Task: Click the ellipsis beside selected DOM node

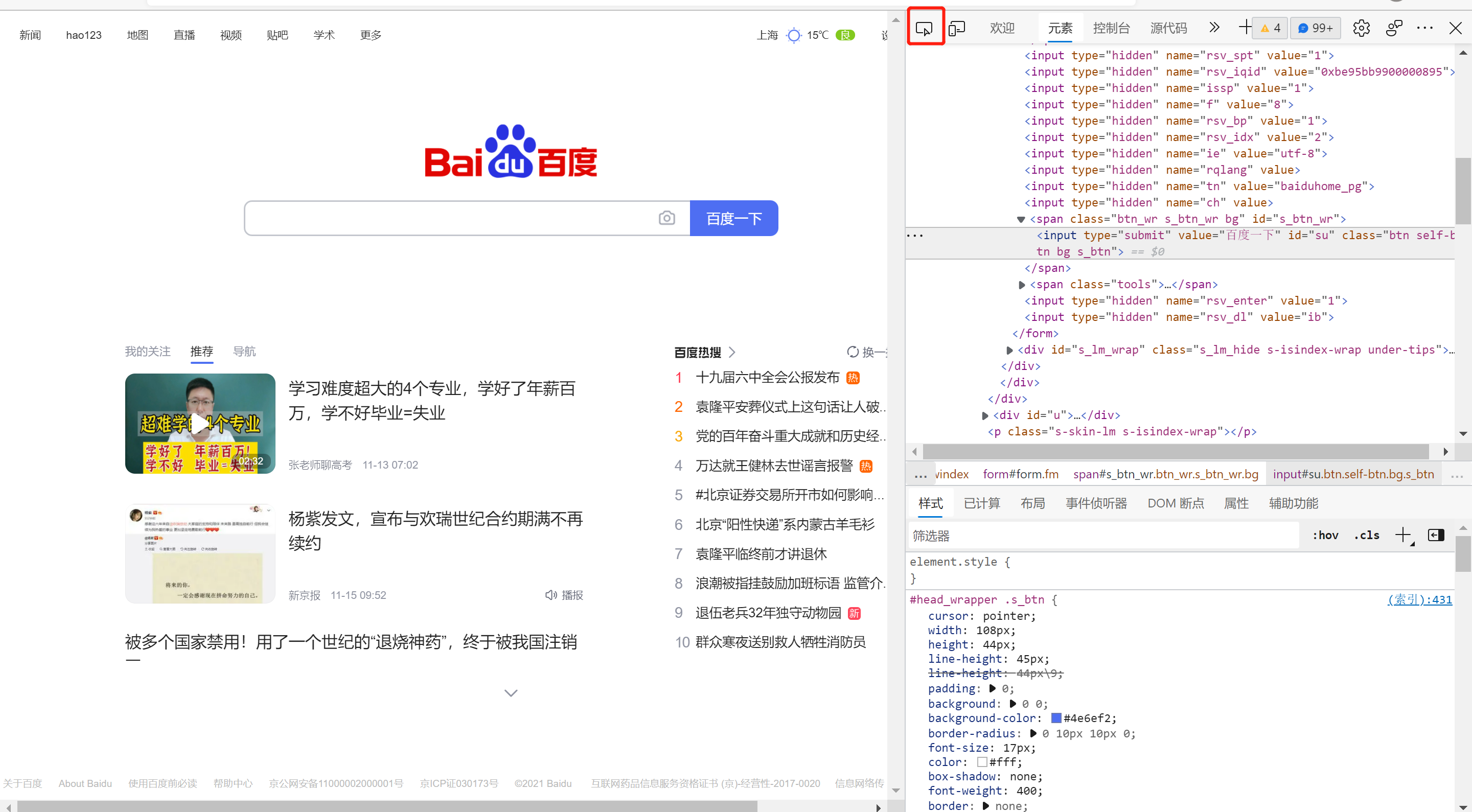Action: pos(915,236)
